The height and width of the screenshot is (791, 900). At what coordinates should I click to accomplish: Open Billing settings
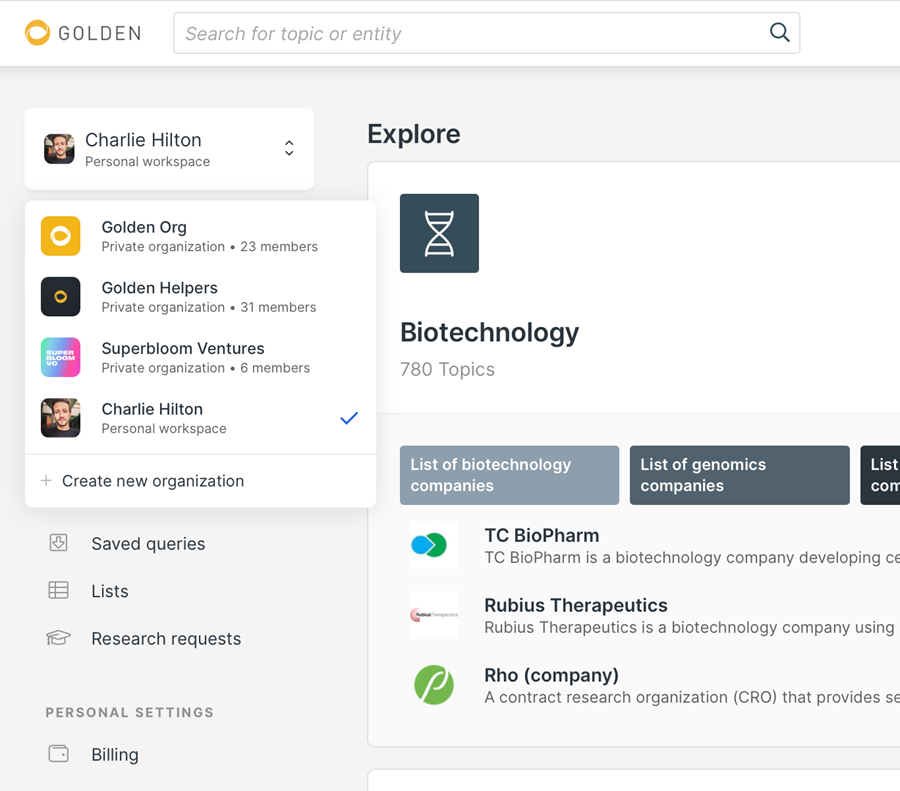pyautogui.click(x=115, y=755)
